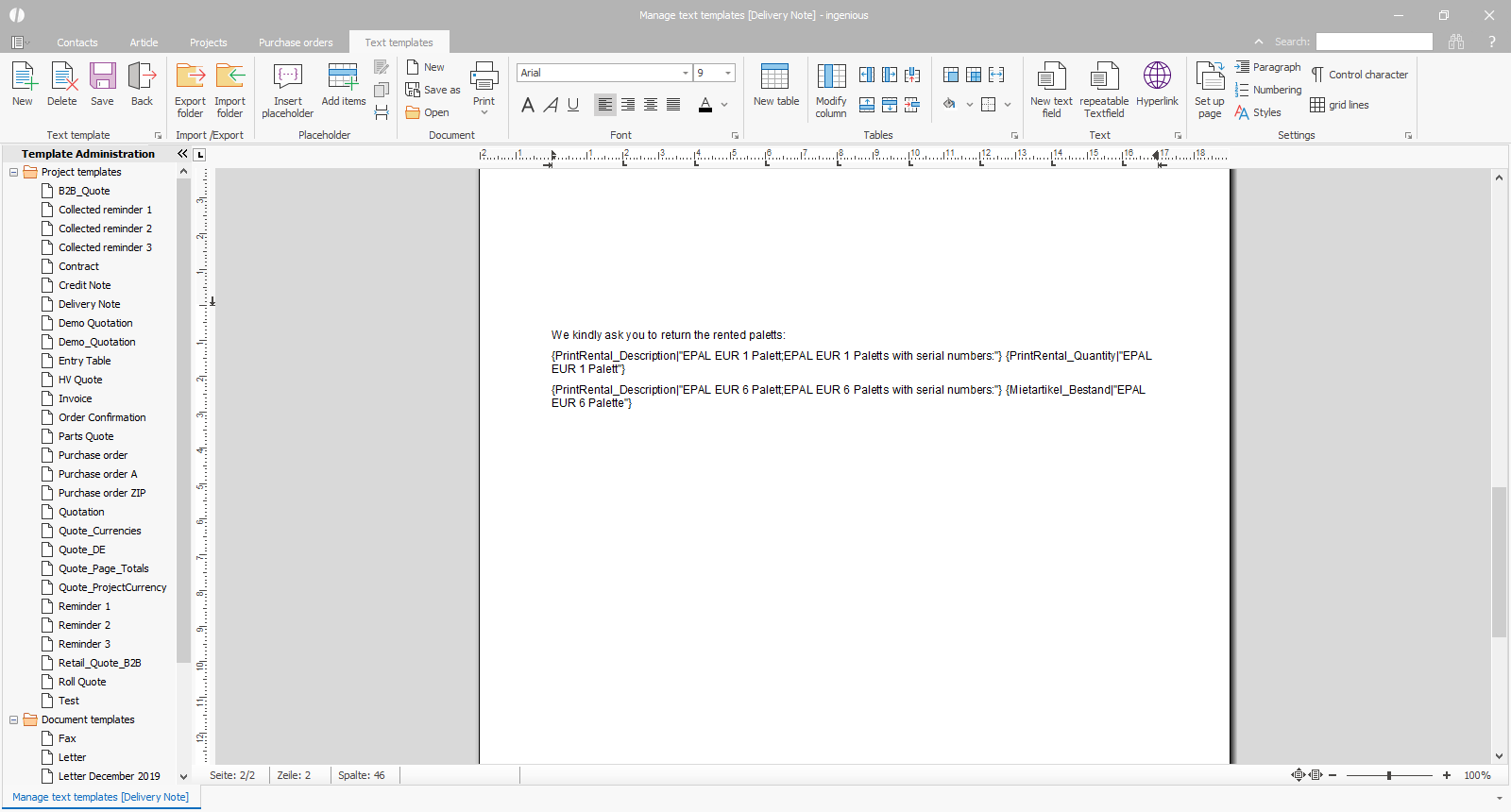Toggle grid lines visibility
The image size is (1511, 812).
coord(1339,105)
